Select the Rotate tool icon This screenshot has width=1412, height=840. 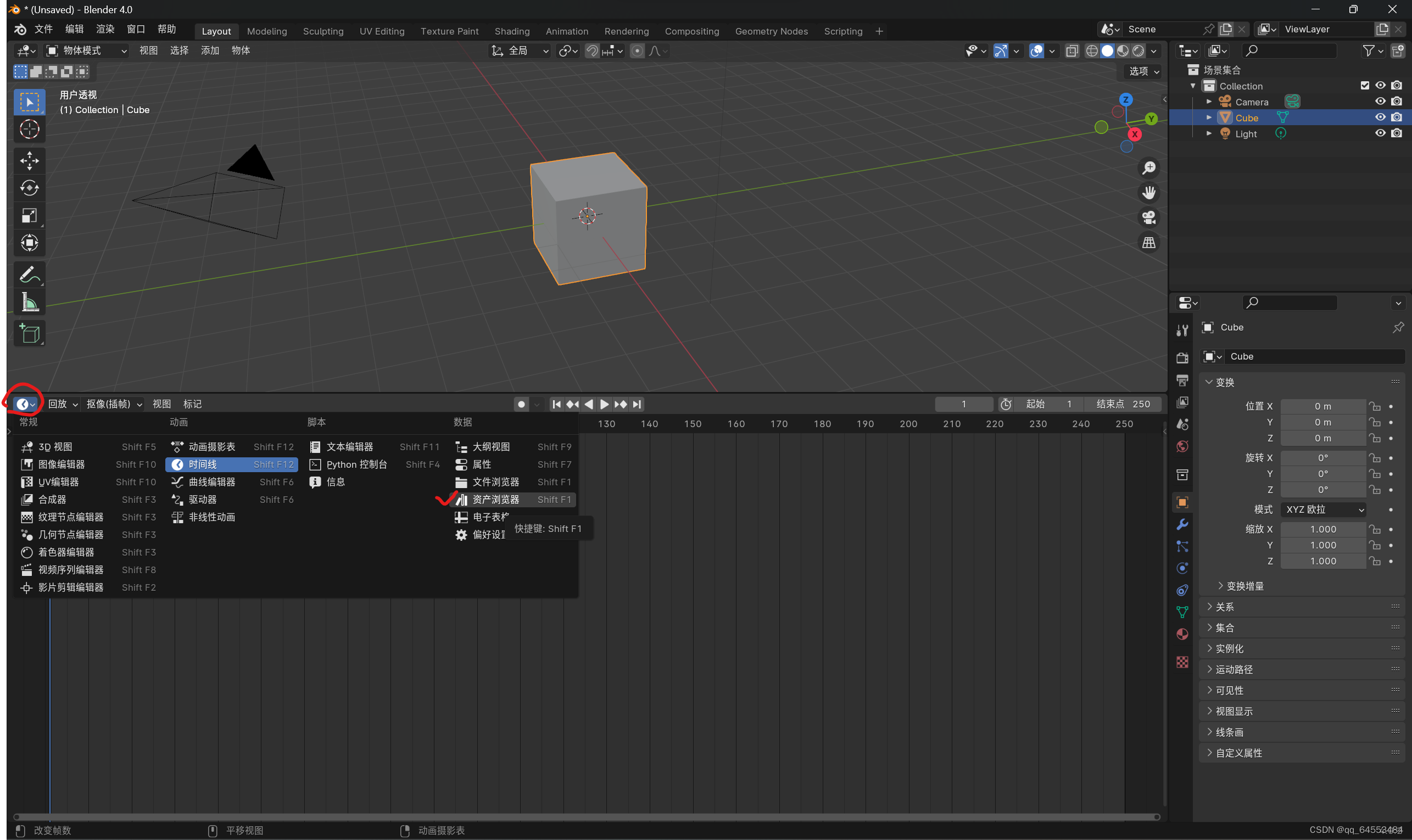(29, 188)
